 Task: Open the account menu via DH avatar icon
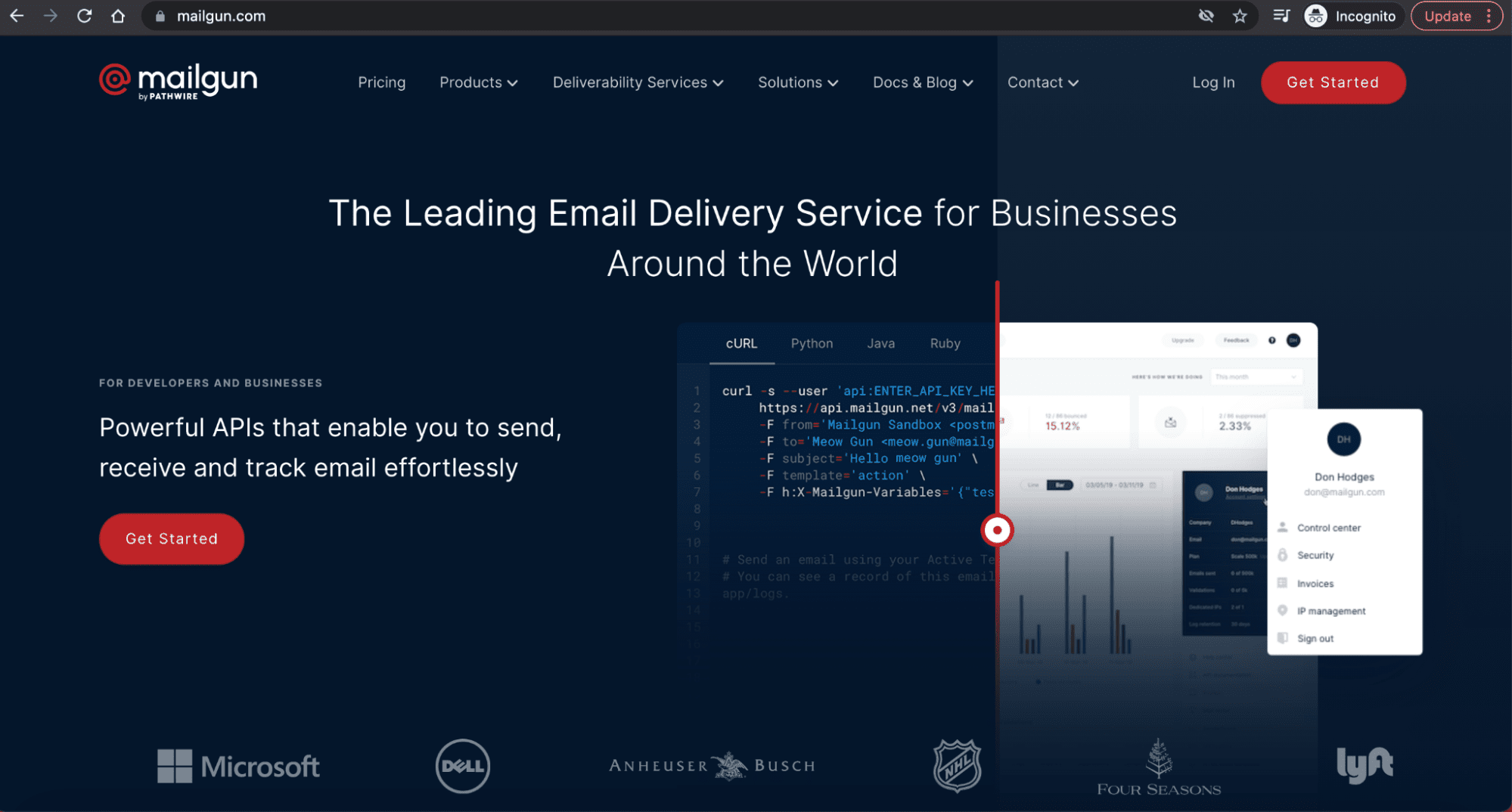[1293, 340]
